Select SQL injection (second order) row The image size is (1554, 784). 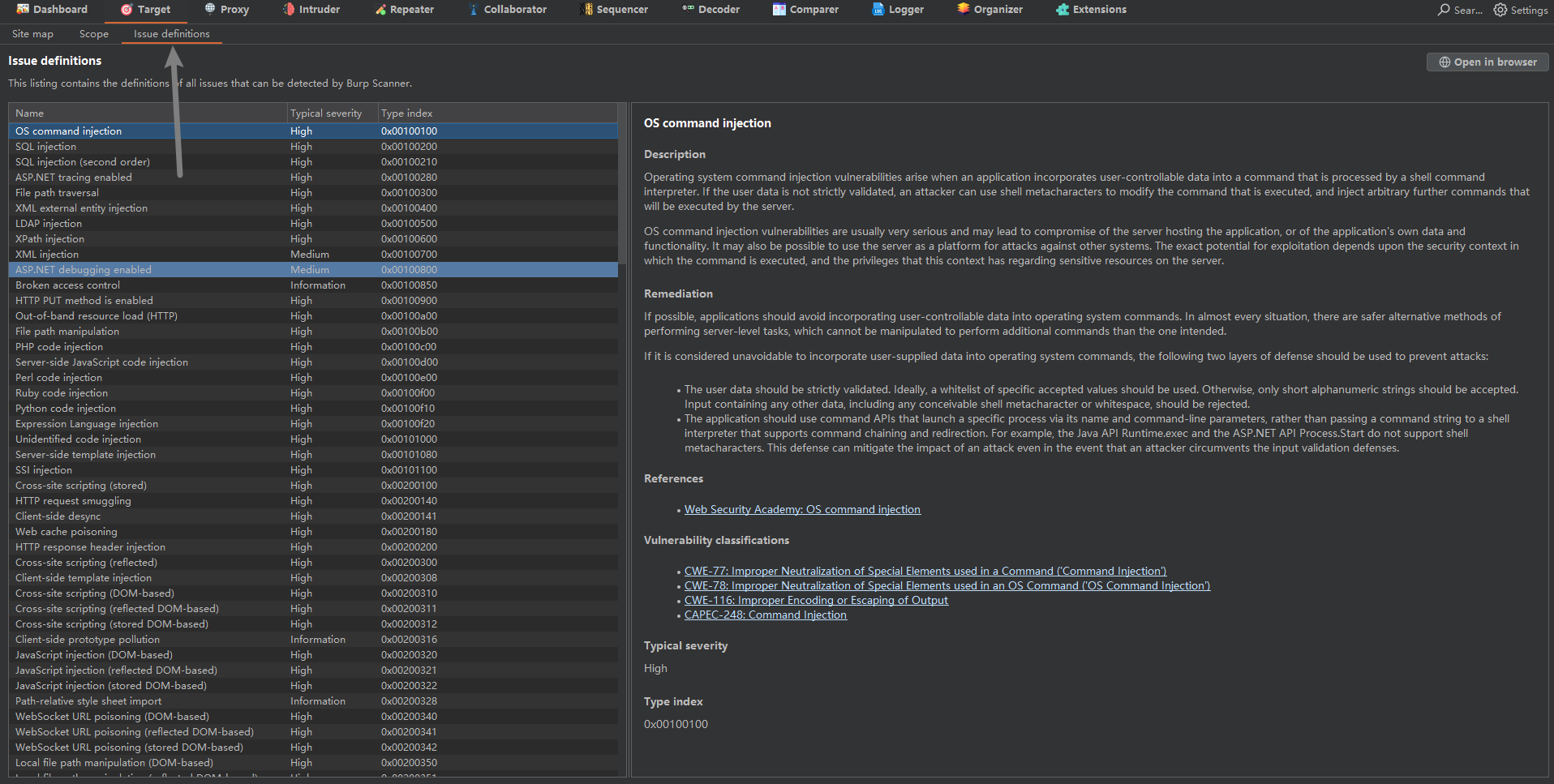(313, 162)
